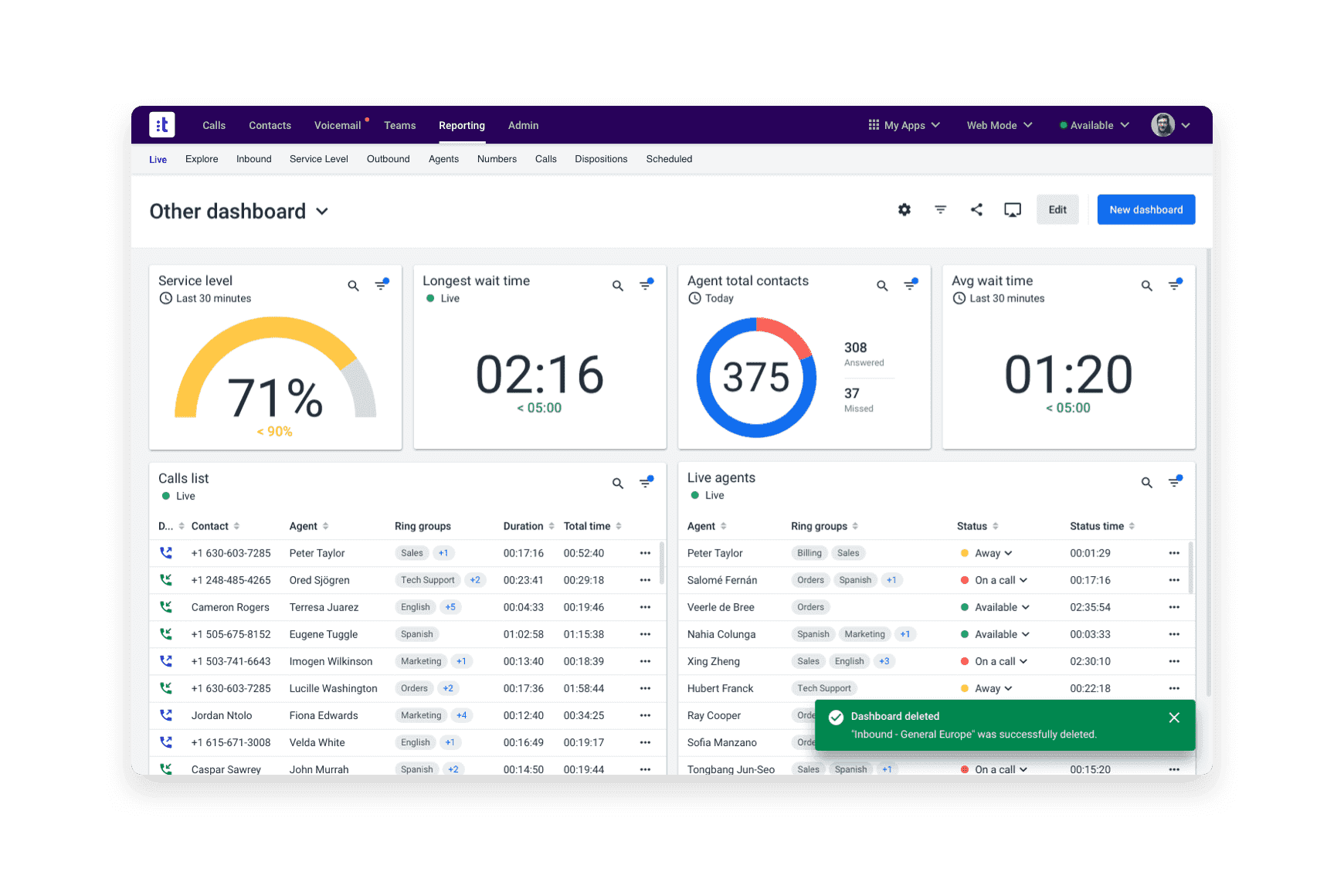Image resolution: width=1344 pixels, height=896 pixels.
Task: Create a New dashboard
Action: [1146, 209]
